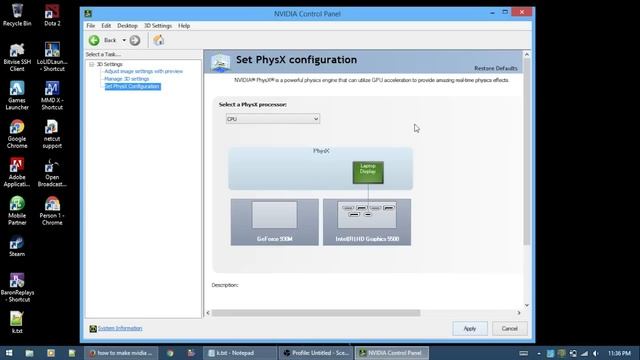Click horizontal scrollbar right arrow
This screenshot has width=640, height=360.
[519, 313]
